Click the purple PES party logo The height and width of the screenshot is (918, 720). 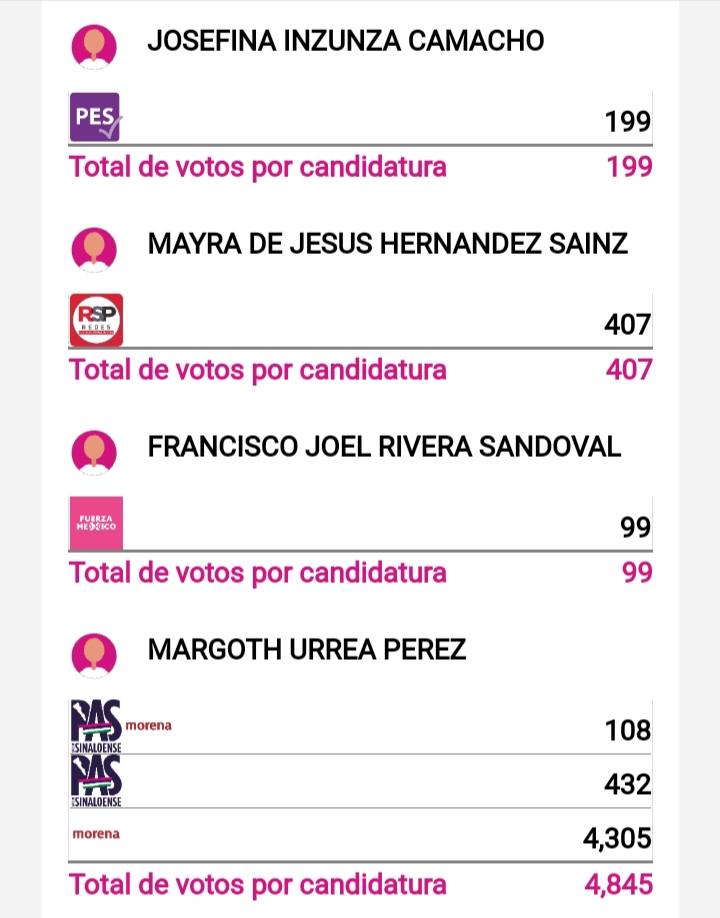[96, 117]
